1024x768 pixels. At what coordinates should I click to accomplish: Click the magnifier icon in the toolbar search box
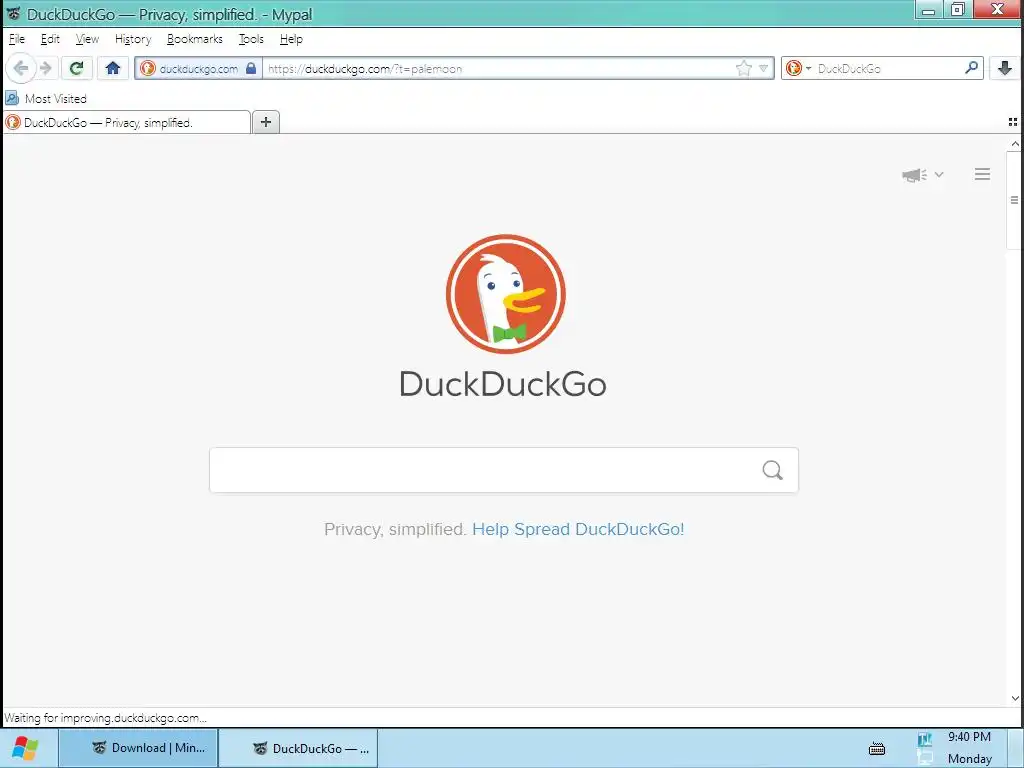pyautogui.click(x=972, y=68)
